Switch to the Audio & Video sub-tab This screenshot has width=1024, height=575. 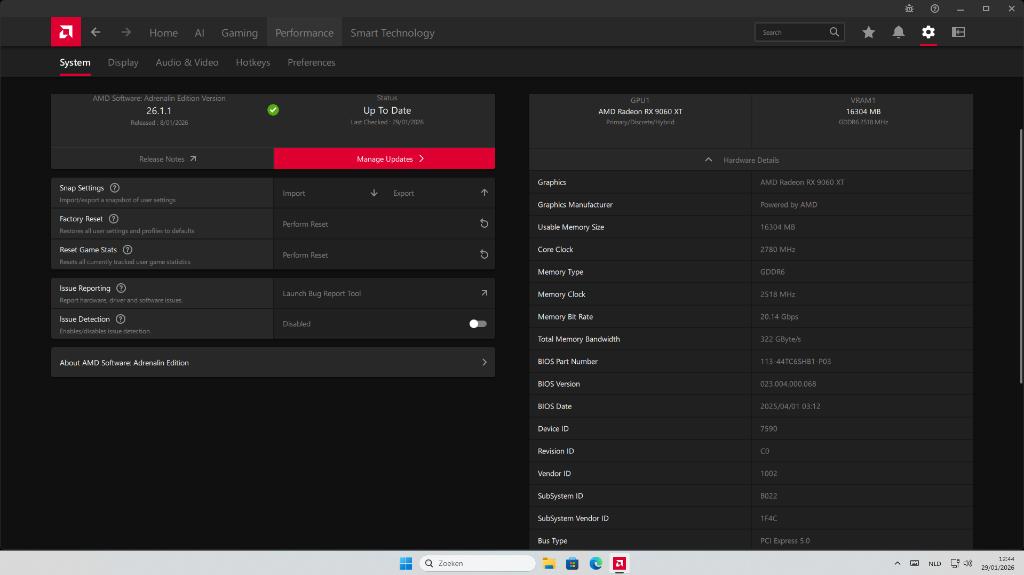187,63
